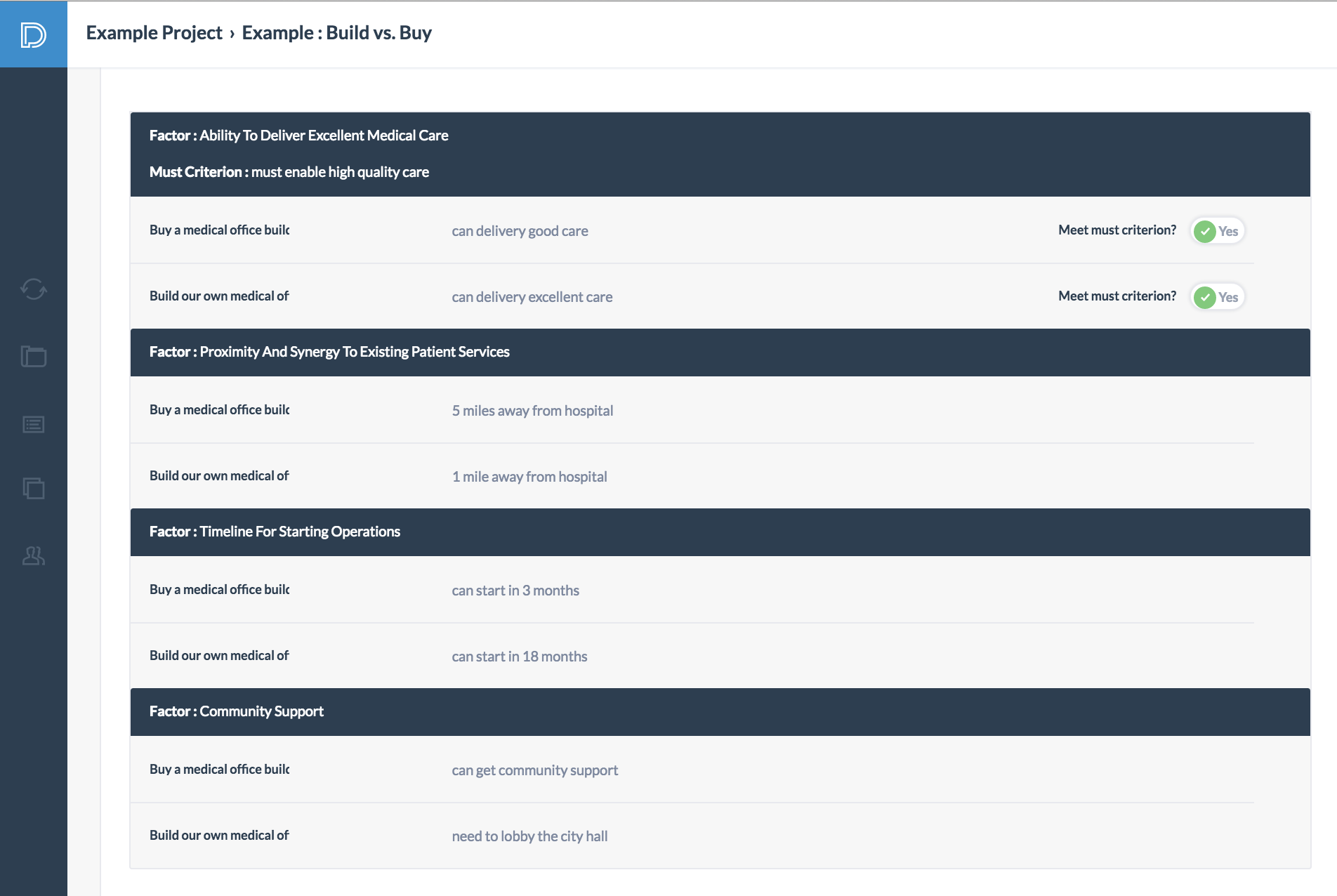Click the D logo home icon
Screen dimensions: 1337x896
tap(33, 34)
